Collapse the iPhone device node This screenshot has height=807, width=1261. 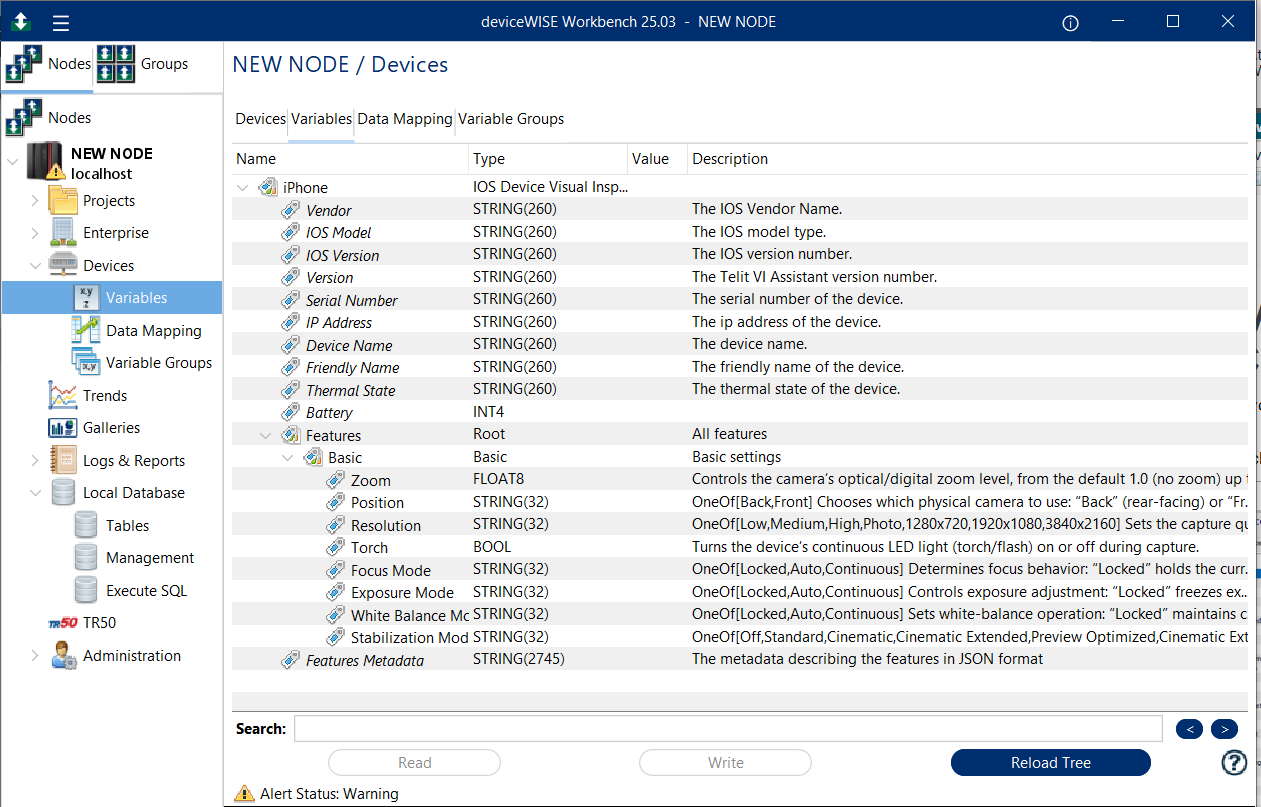coord(242,187)
